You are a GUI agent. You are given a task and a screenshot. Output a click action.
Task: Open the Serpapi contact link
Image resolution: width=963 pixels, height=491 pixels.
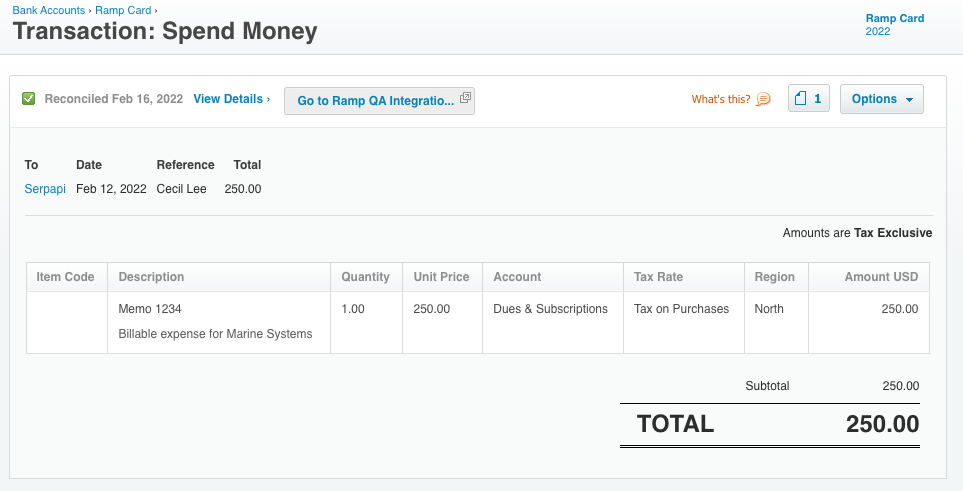[x=45, y=189]
